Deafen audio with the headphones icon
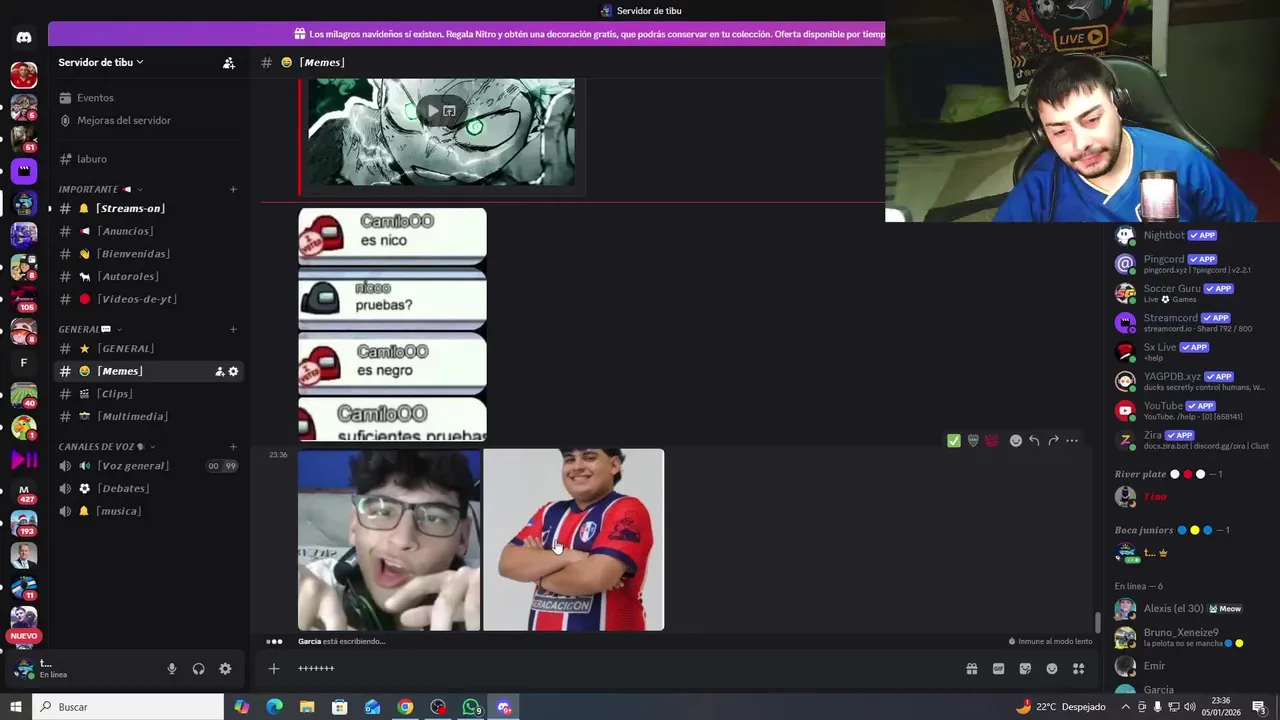Image resolution: width=1280 pixels, height=720 pixels. 198,669
